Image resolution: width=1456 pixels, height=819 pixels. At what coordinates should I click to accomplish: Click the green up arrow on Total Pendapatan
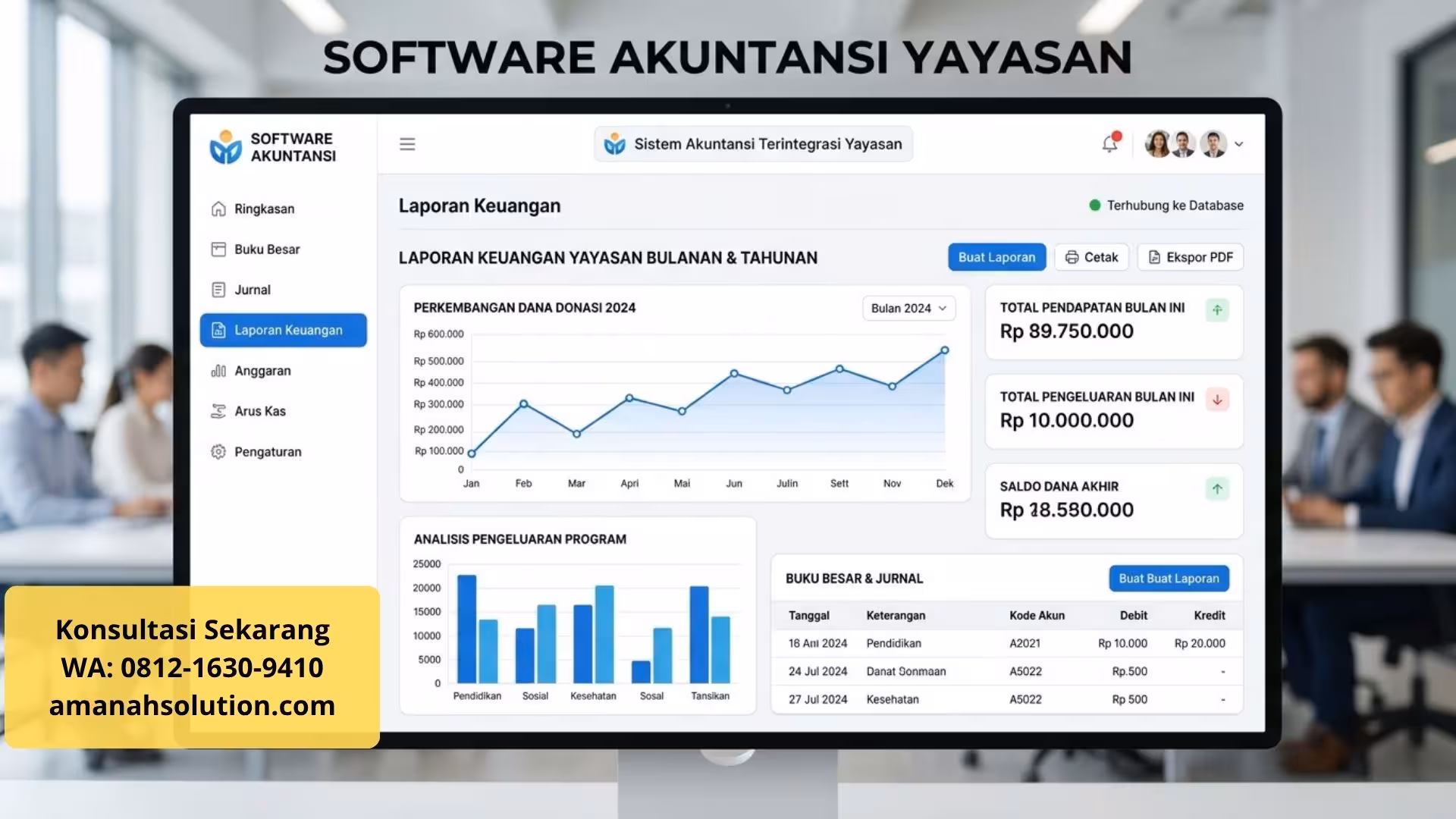point(1217,309)
